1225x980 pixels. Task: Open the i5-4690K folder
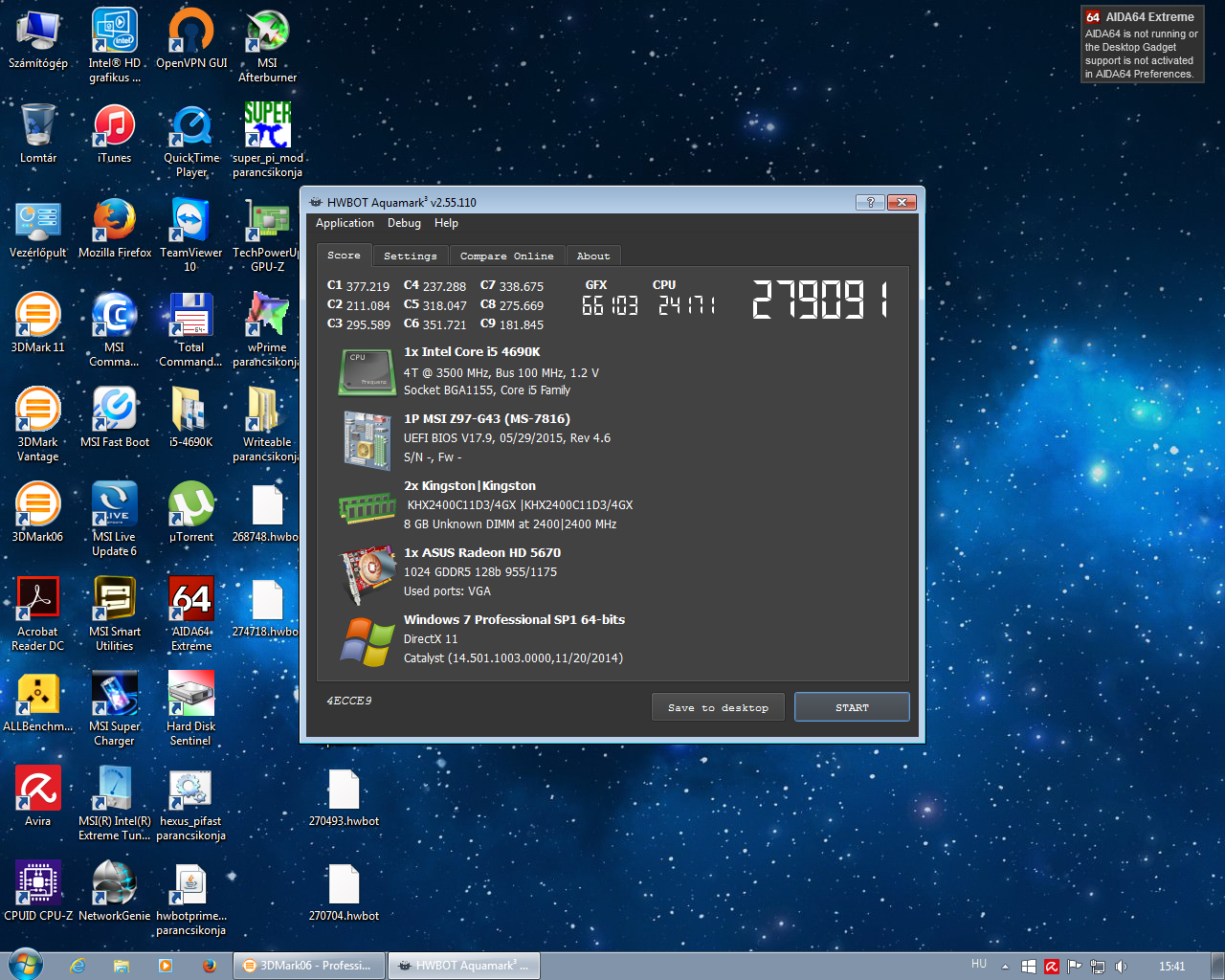(x=191, y=418)
